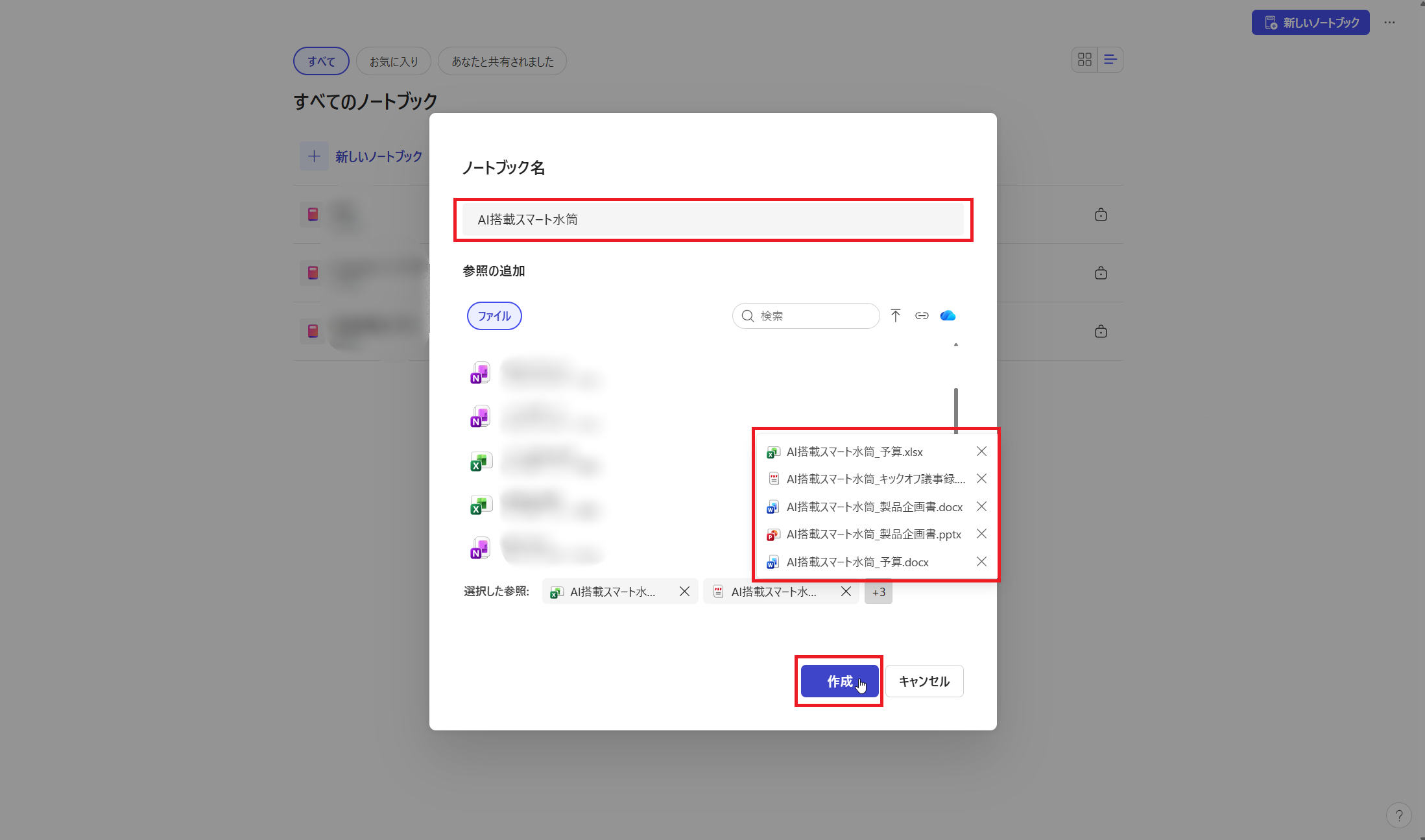Toggle the ファイル filter pill

494,316
